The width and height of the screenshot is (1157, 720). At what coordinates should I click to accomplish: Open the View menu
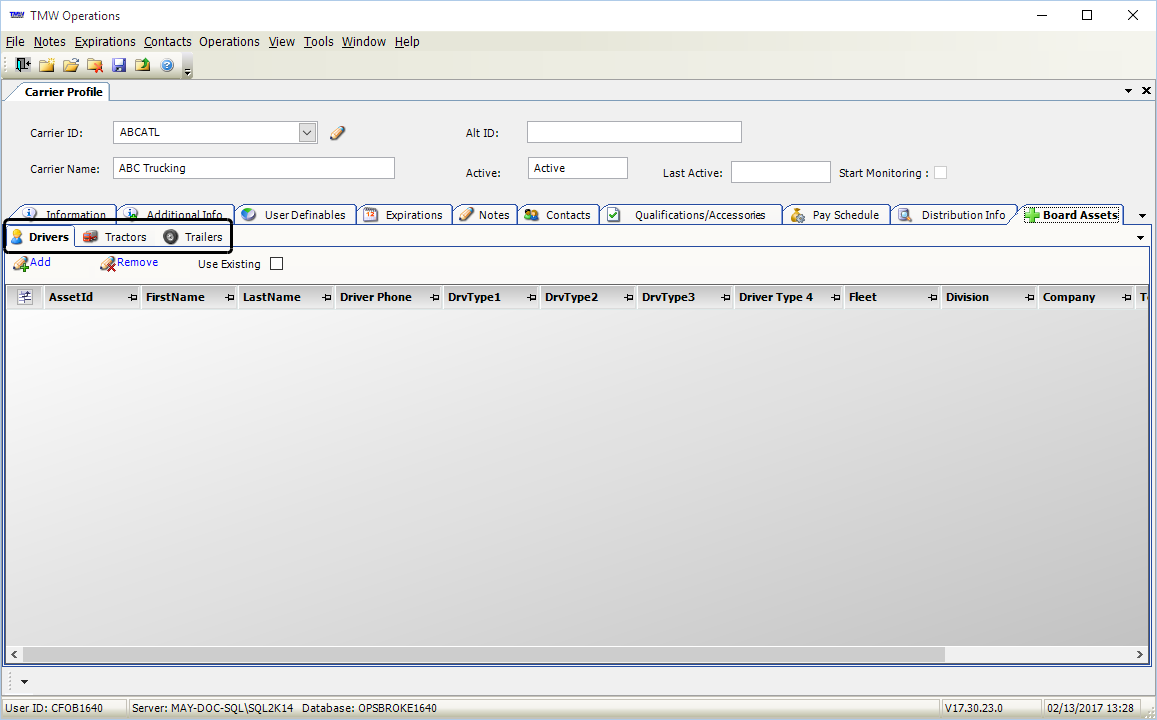click(282, 42)
